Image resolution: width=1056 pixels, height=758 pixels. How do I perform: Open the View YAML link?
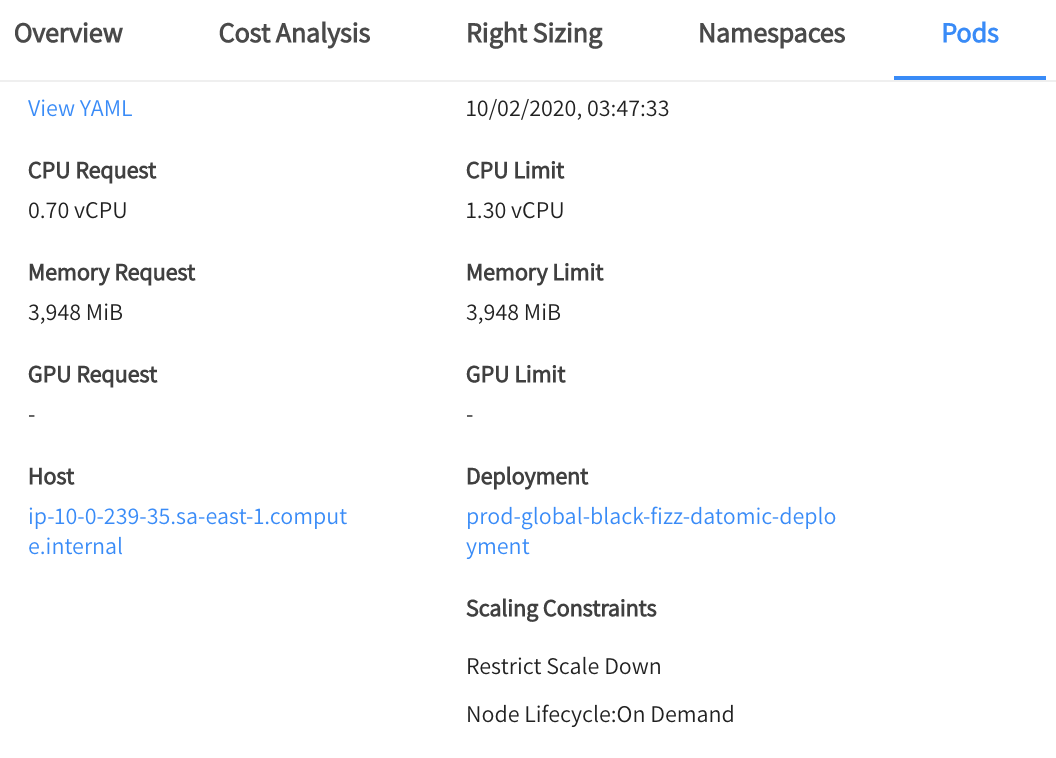coord(80,109)
